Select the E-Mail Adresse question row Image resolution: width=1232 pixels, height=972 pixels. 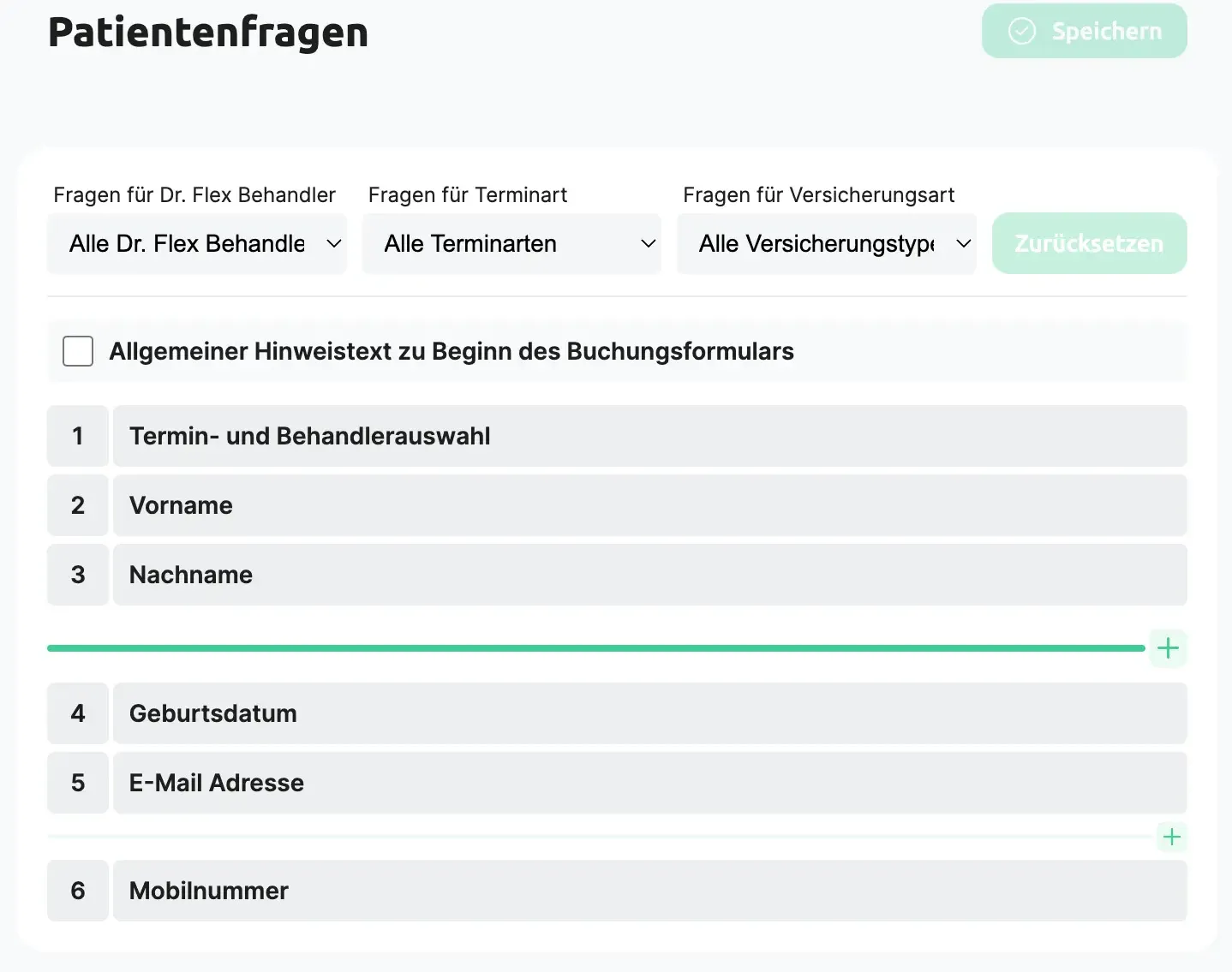(650, 783)
